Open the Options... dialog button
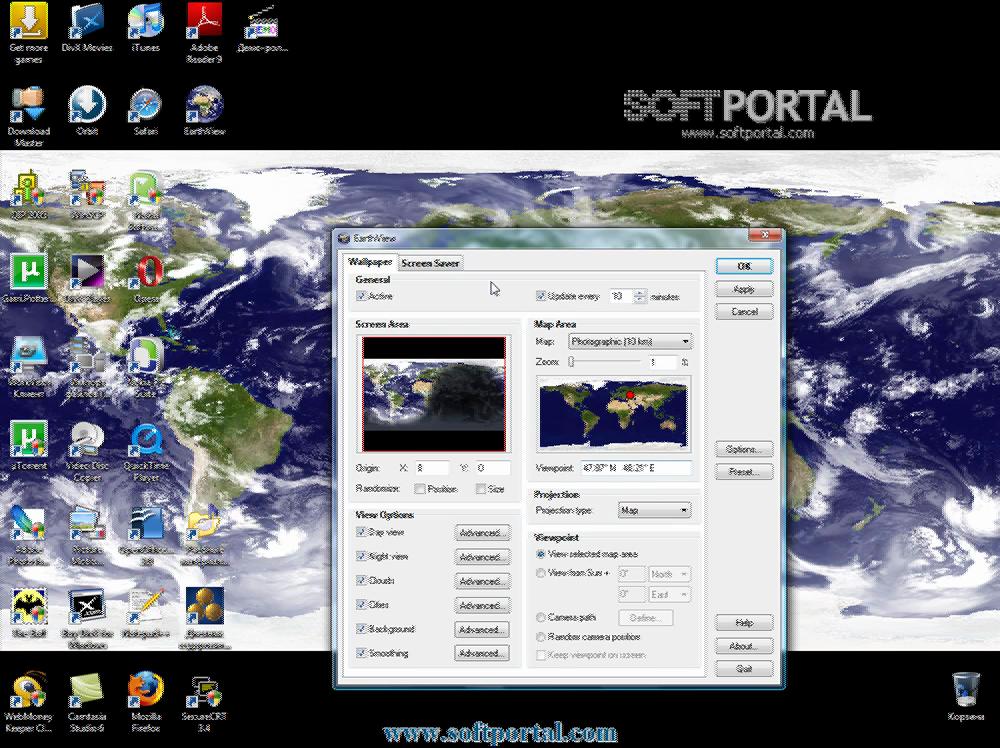 pyautogui.click(x=744, y=450)
